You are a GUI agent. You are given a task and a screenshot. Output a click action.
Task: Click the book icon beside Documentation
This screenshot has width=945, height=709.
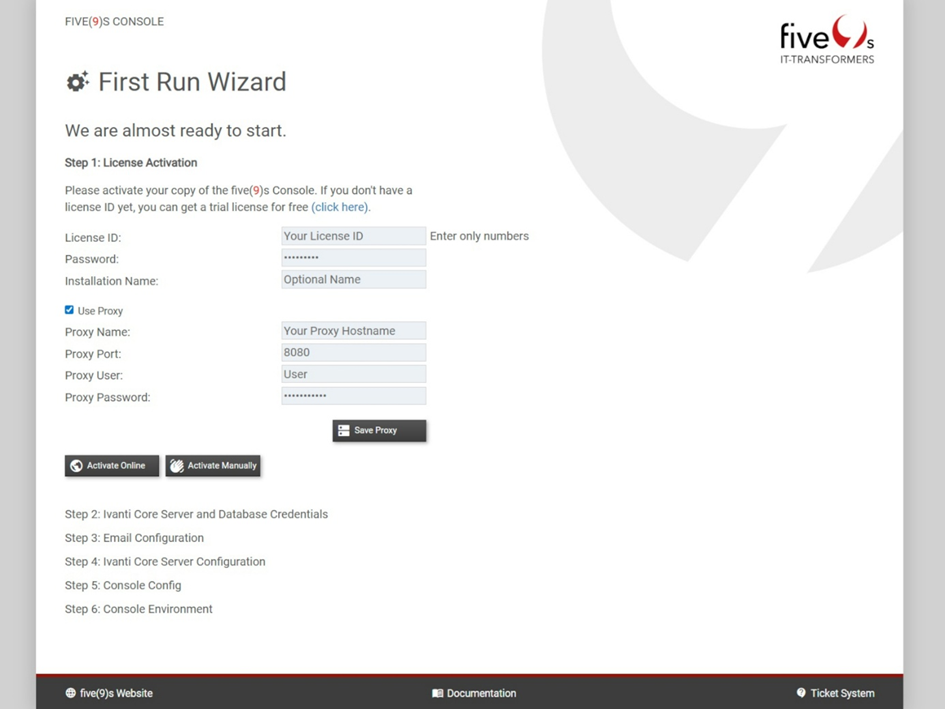click(438, 693)
